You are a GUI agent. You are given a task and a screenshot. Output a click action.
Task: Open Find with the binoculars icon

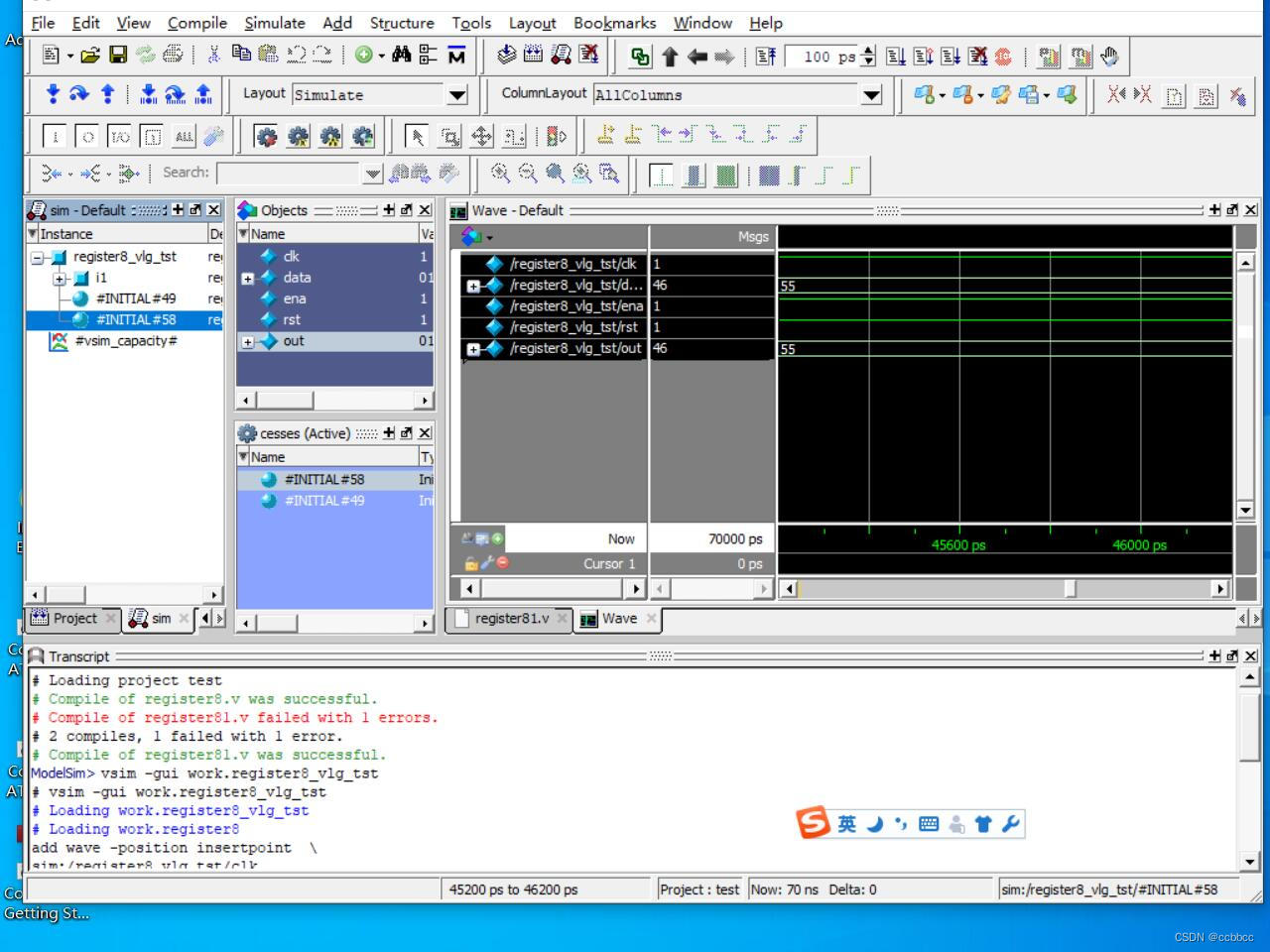click(x=401, y=56)
